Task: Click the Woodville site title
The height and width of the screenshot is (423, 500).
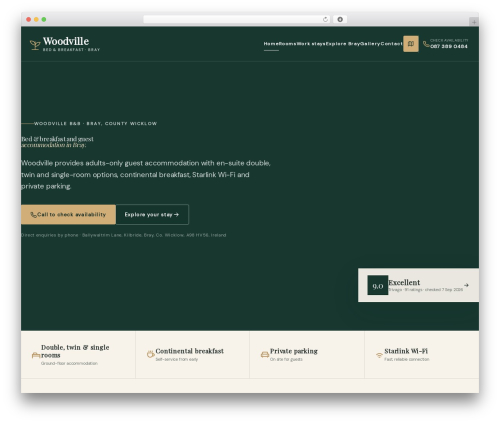Action: [66, 41]
